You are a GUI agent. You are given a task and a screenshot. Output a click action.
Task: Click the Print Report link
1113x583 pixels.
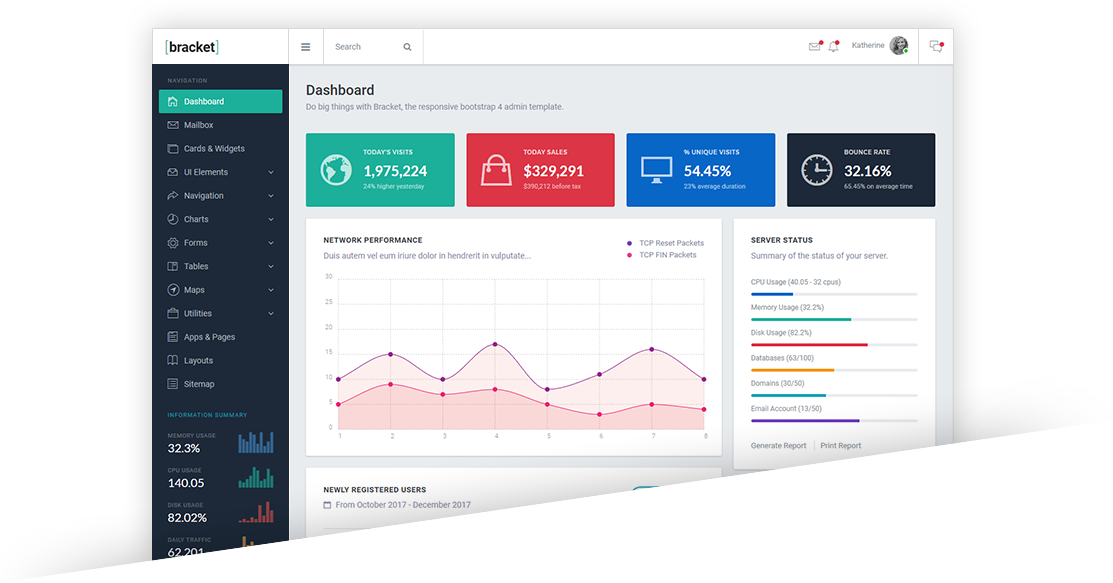pos(840,446)
